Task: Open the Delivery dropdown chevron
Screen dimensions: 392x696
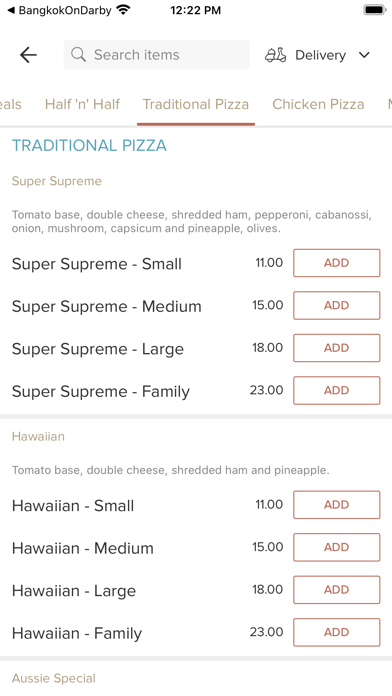Action: click(x=364, y=55)
